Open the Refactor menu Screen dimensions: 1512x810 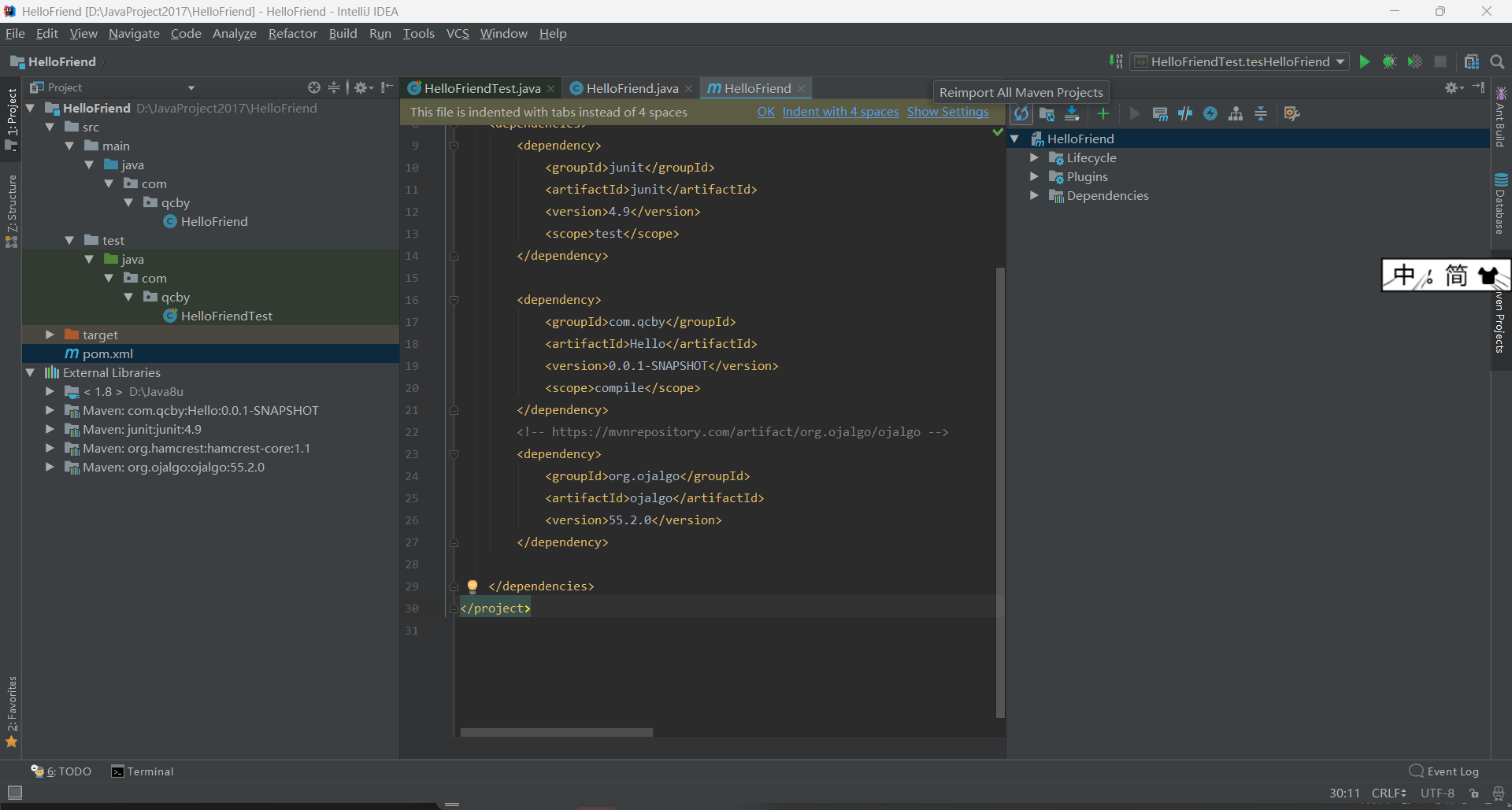292,33
